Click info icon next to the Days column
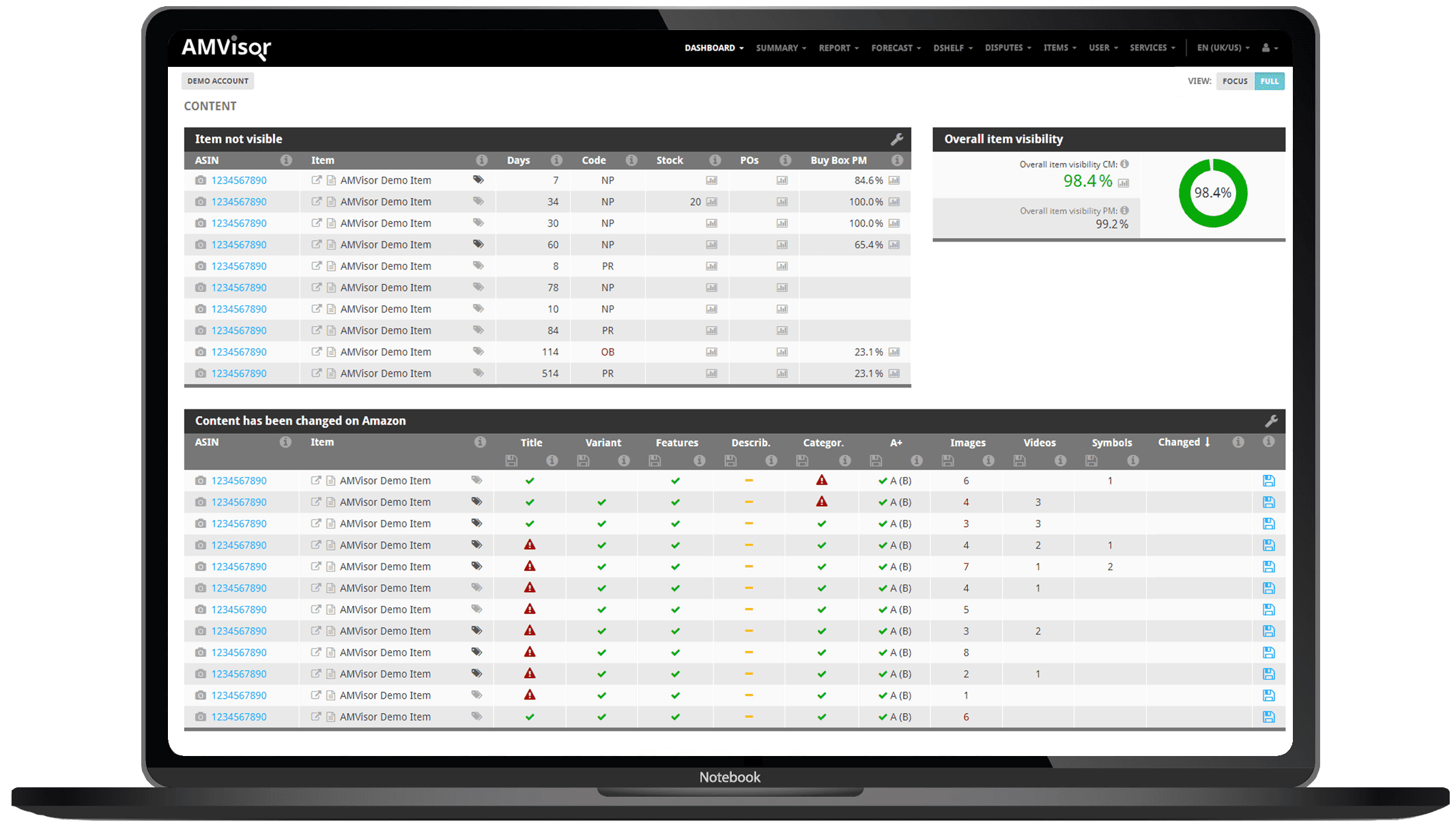 [556, 160]
